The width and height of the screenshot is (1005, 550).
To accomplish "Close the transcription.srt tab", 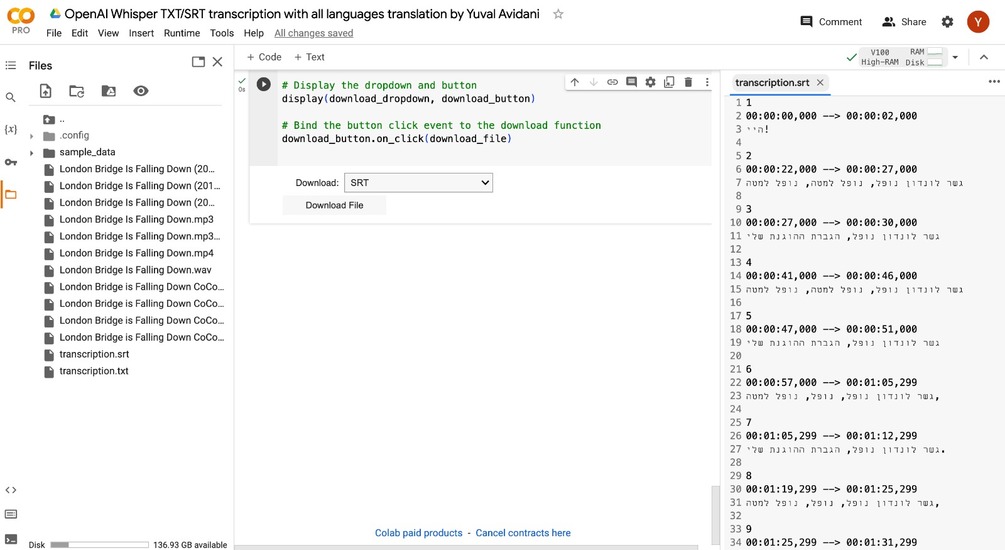I will click(820, 83).
